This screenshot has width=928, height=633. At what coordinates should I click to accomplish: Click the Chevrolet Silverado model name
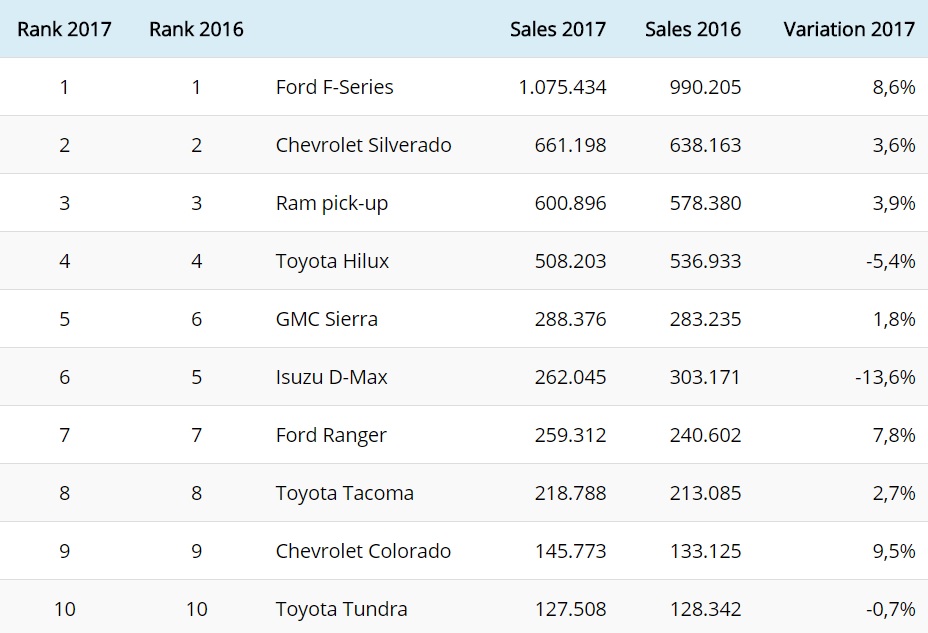coord(363,145)
